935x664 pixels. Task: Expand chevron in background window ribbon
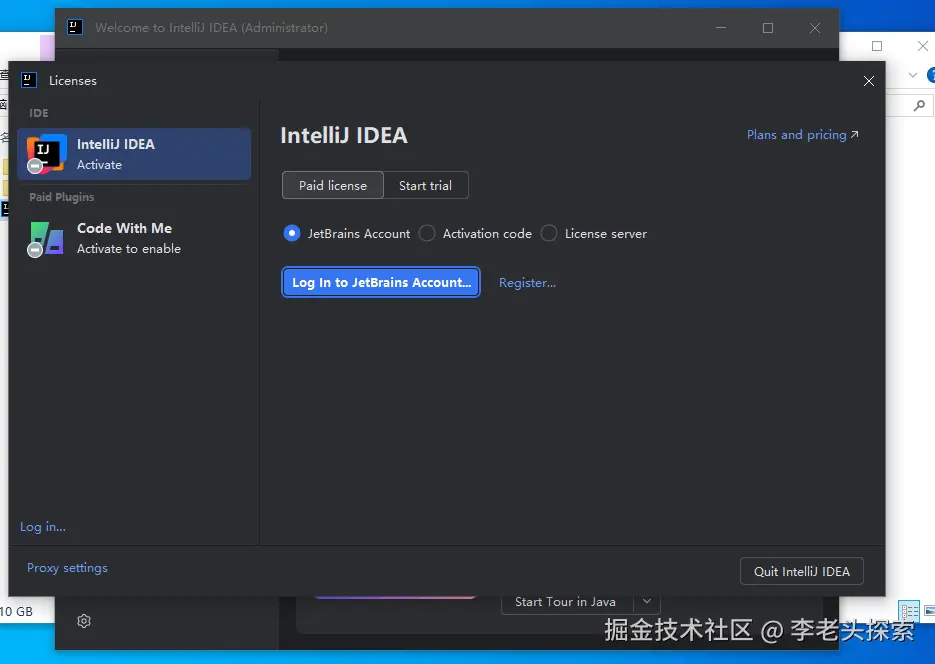[912, 75]
